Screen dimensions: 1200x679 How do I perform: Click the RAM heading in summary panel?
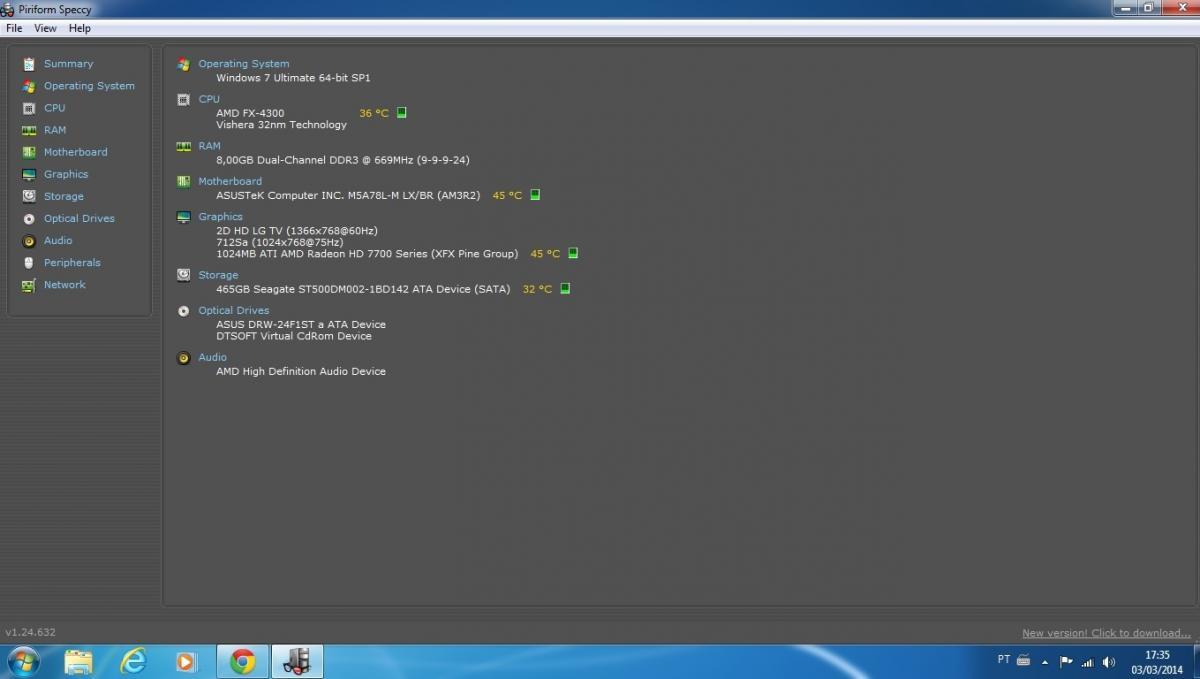(209, 146)
